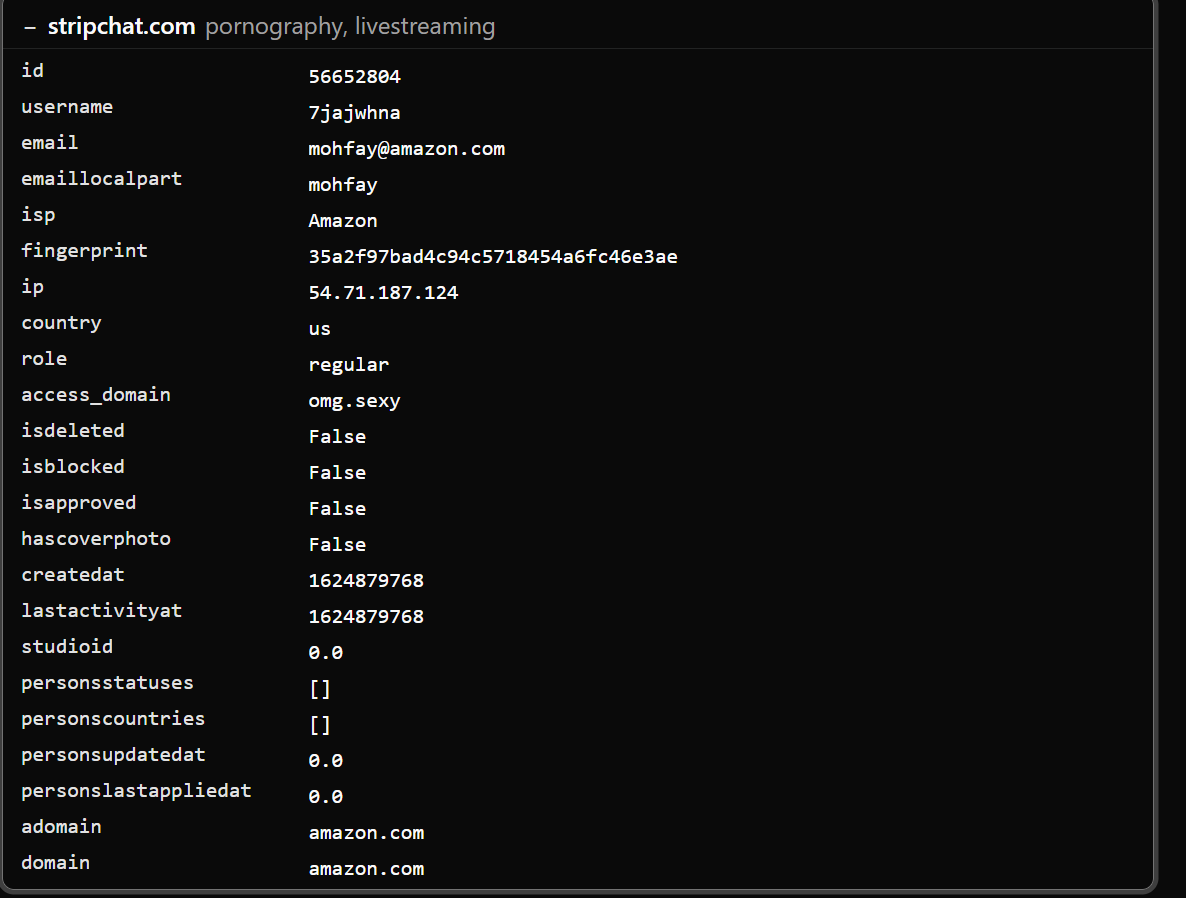Click the 'pornography, livestreaming' category text
Viewport: 1186px width, 898px height.
click(x=349, y=27)
